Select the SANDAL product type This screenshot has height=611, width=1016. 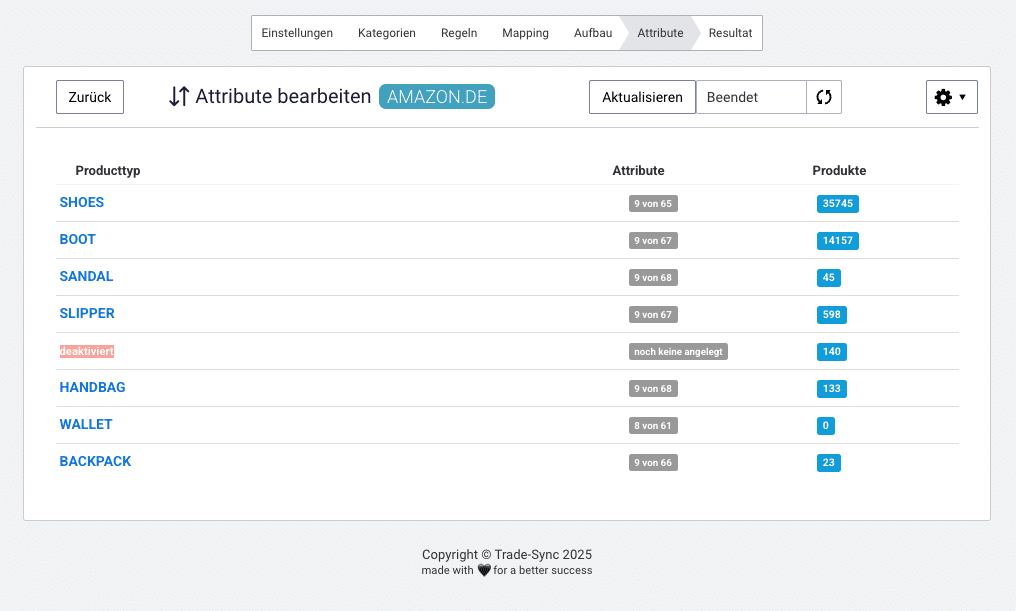pyautogui.click(x=86, y=277)
